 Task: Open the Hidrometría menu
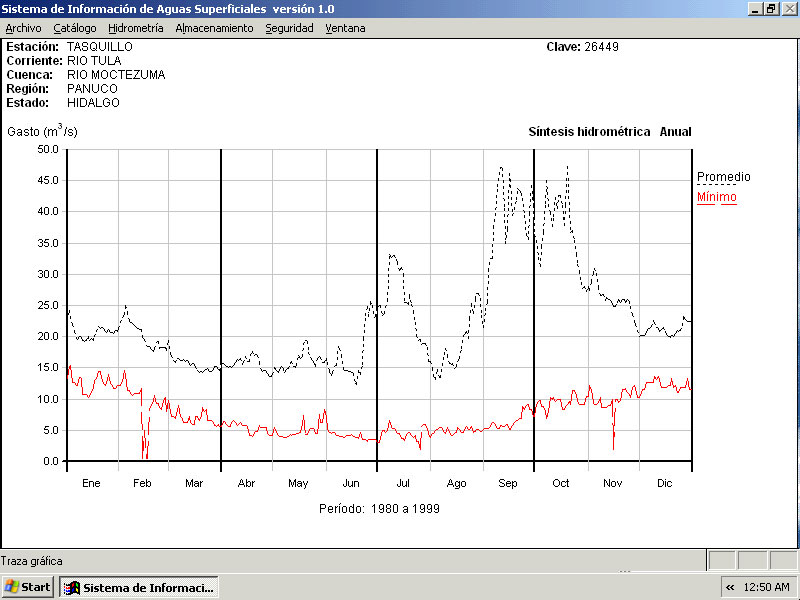pyautogui.click(x=135, y=28)
